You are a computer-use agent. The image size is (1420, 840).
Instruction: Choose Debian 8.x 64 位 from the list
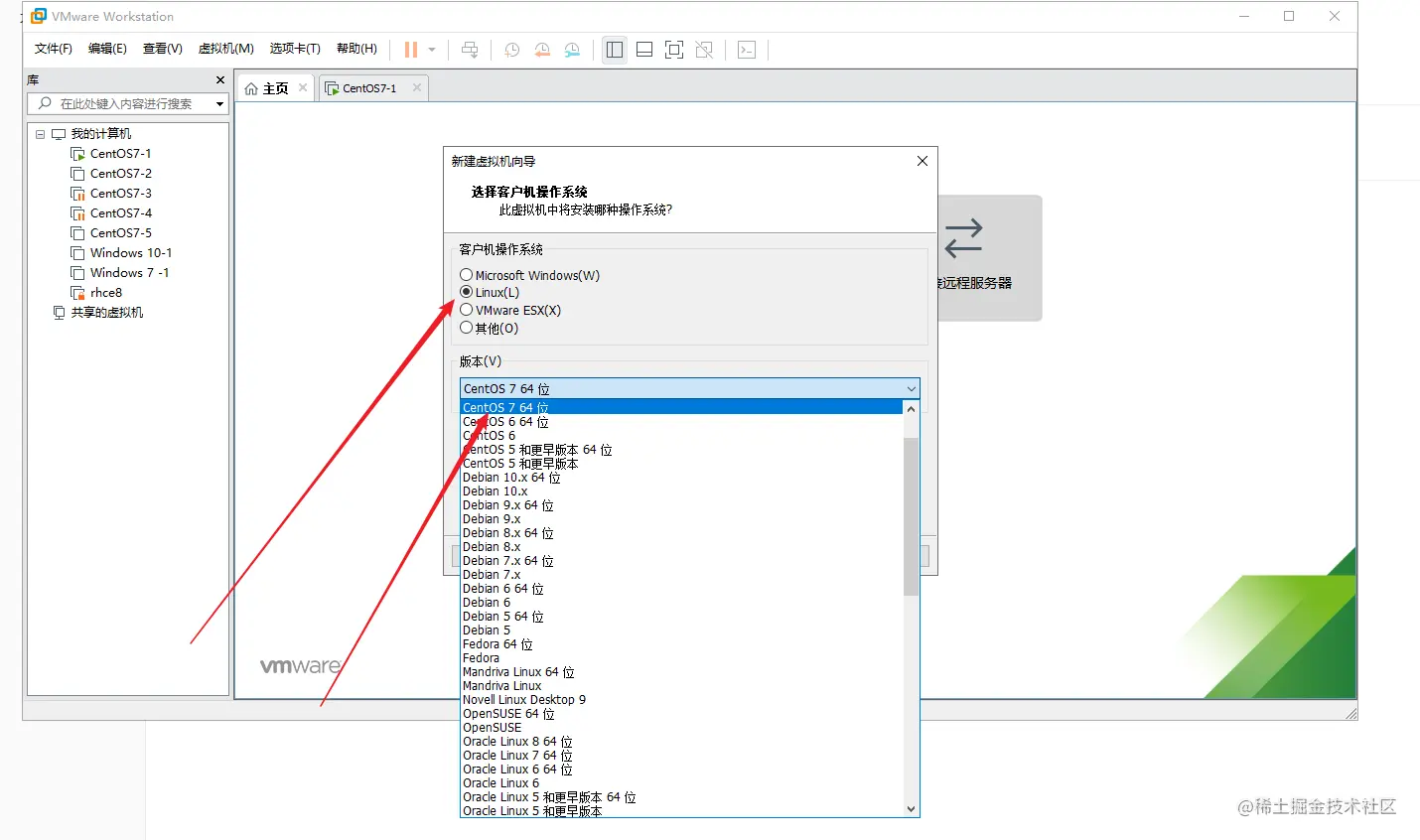(681, 533)
